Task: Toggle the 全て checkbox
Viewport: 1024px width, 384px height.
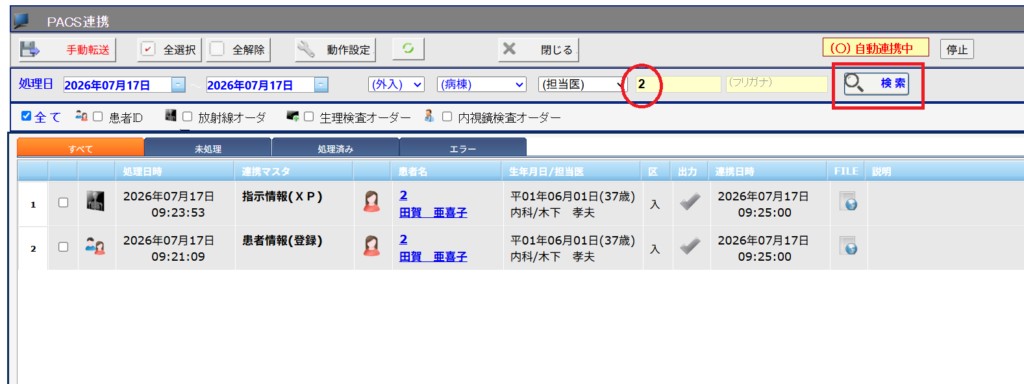Action: pos(26,117)
